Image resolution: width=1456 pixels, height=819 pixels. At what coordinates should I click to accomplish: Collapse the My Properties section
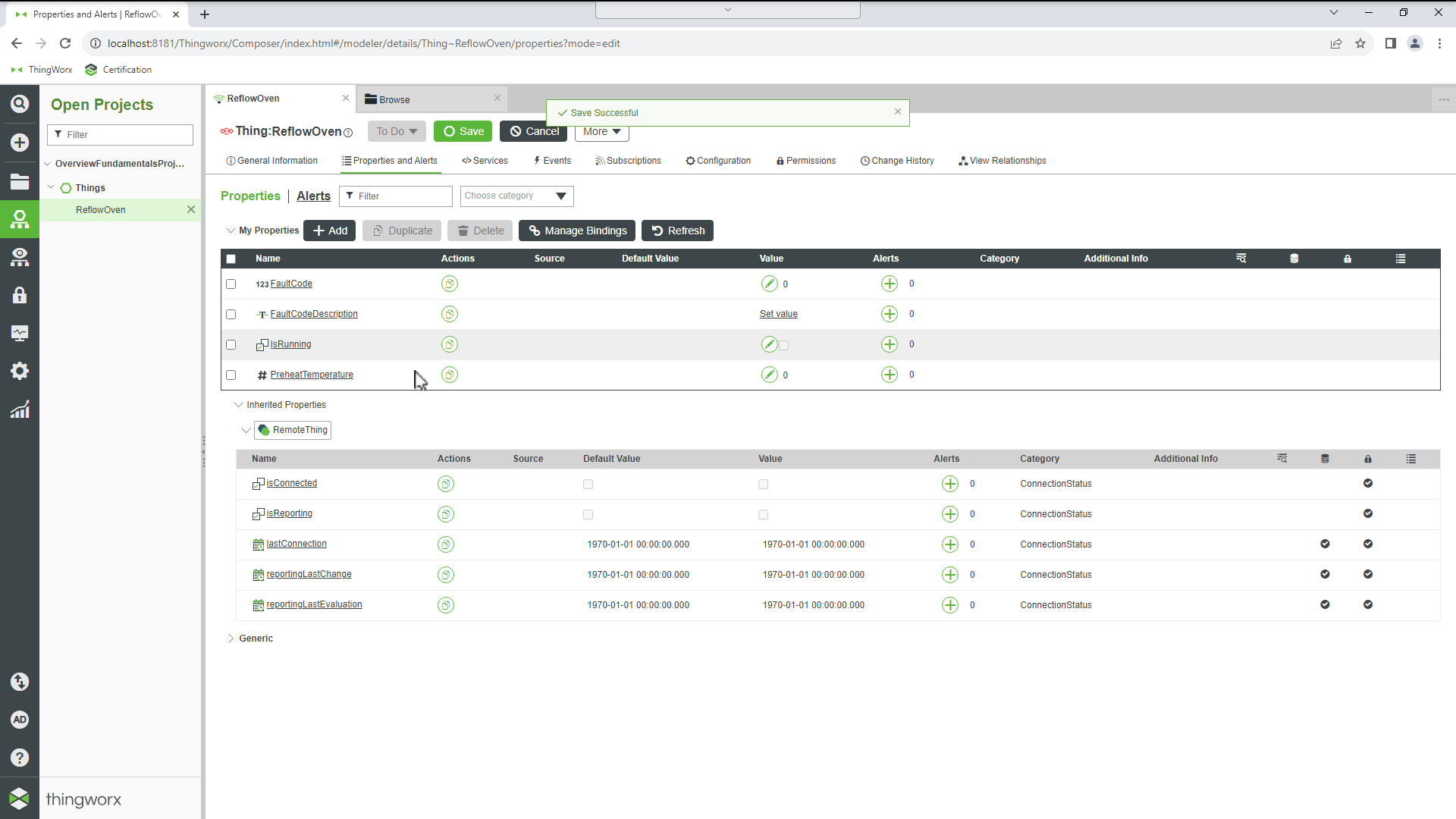(x=231, y=231)
